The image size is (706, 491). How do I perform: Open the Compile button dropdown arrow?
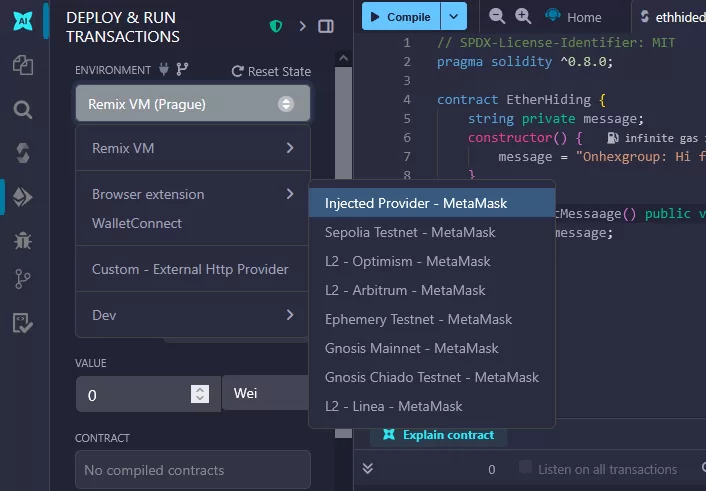coord(455,16)
